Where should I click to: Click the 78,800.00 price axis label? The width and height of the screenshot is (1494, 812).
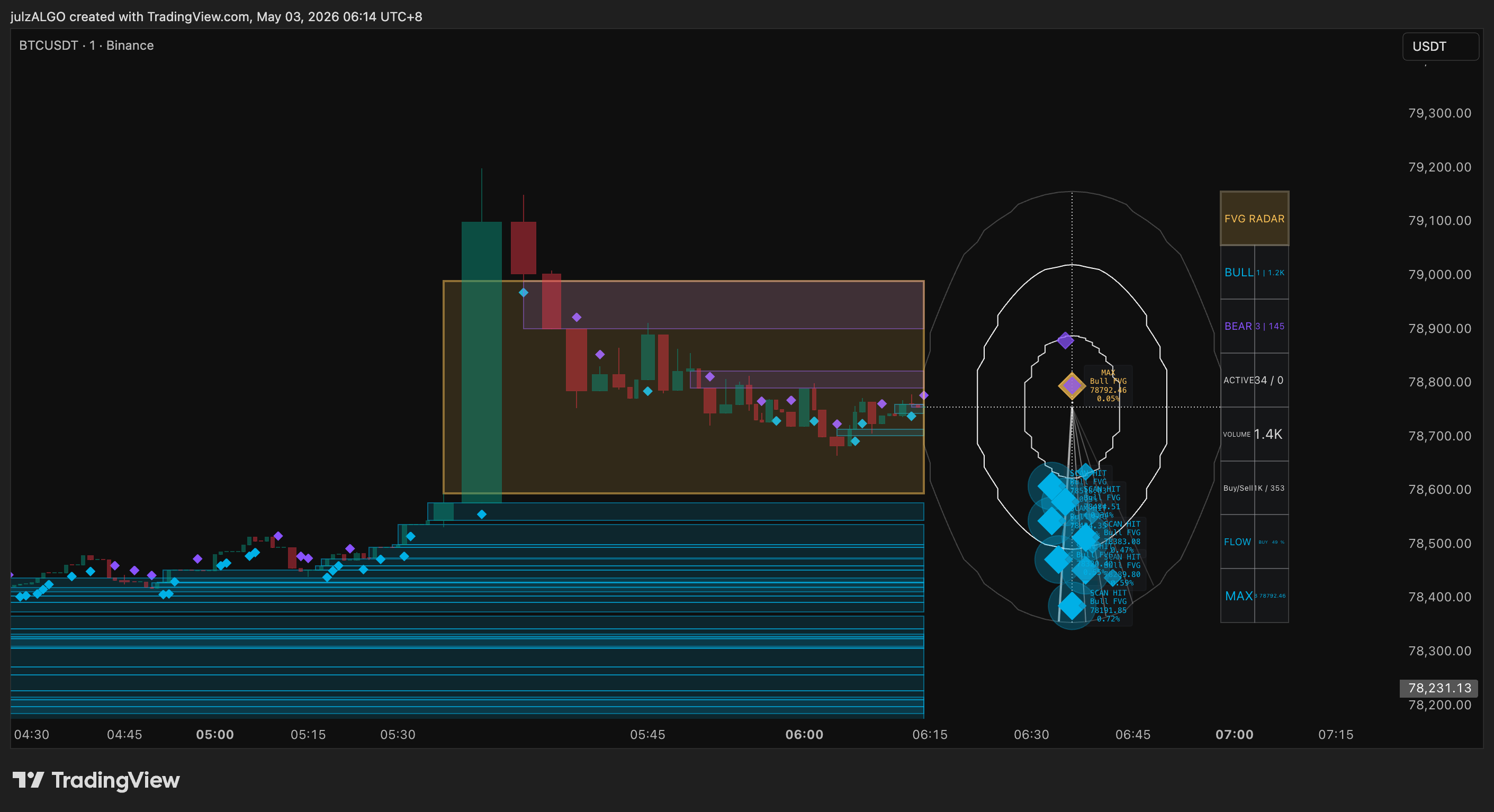[1439, 382]
